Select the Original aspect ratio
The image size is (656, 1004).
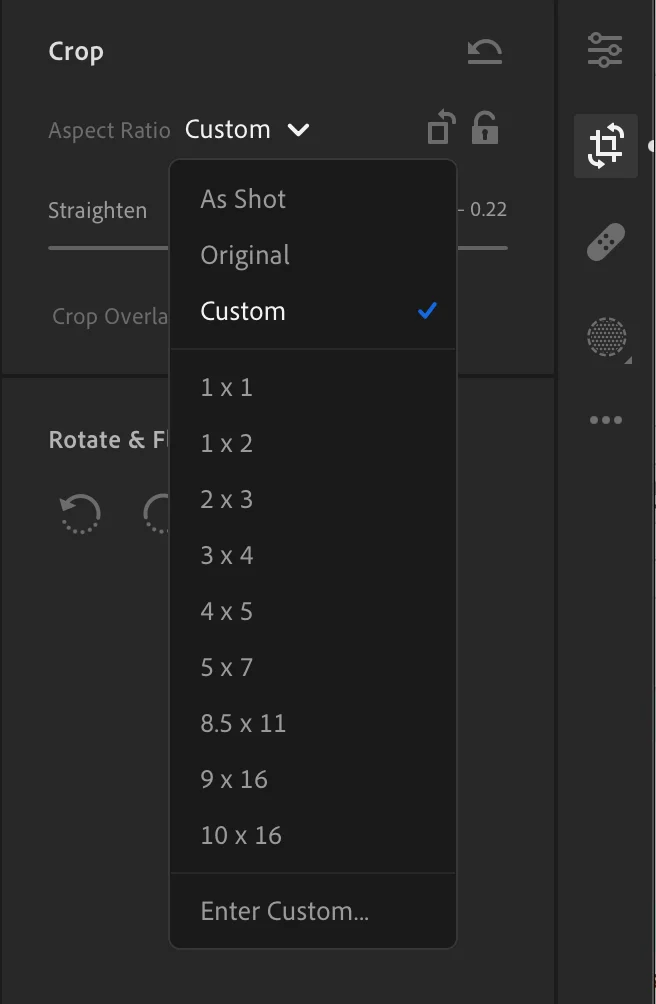pos(244,255)
